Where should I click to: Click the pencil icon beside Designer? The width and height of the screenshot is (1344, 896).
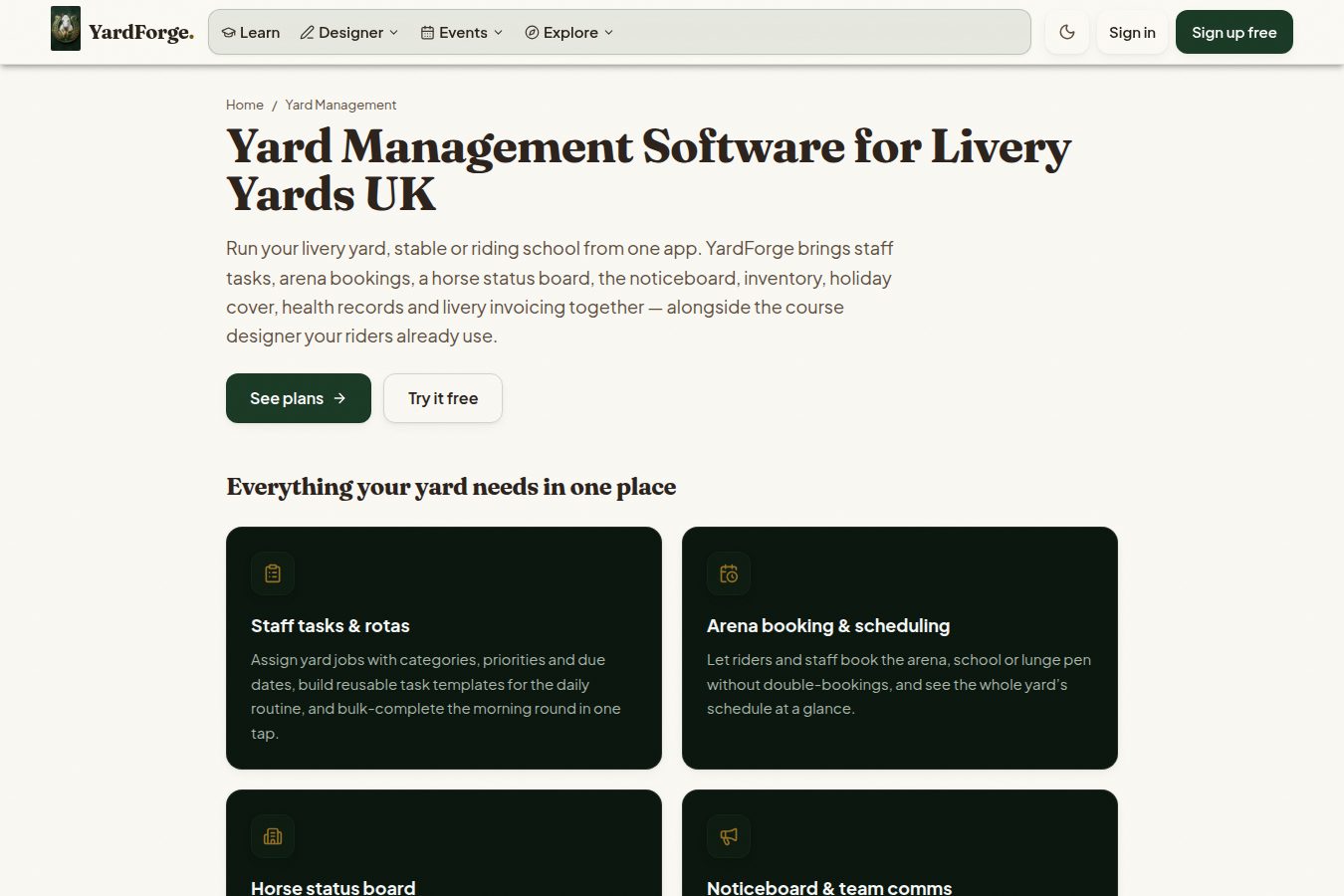308,33
